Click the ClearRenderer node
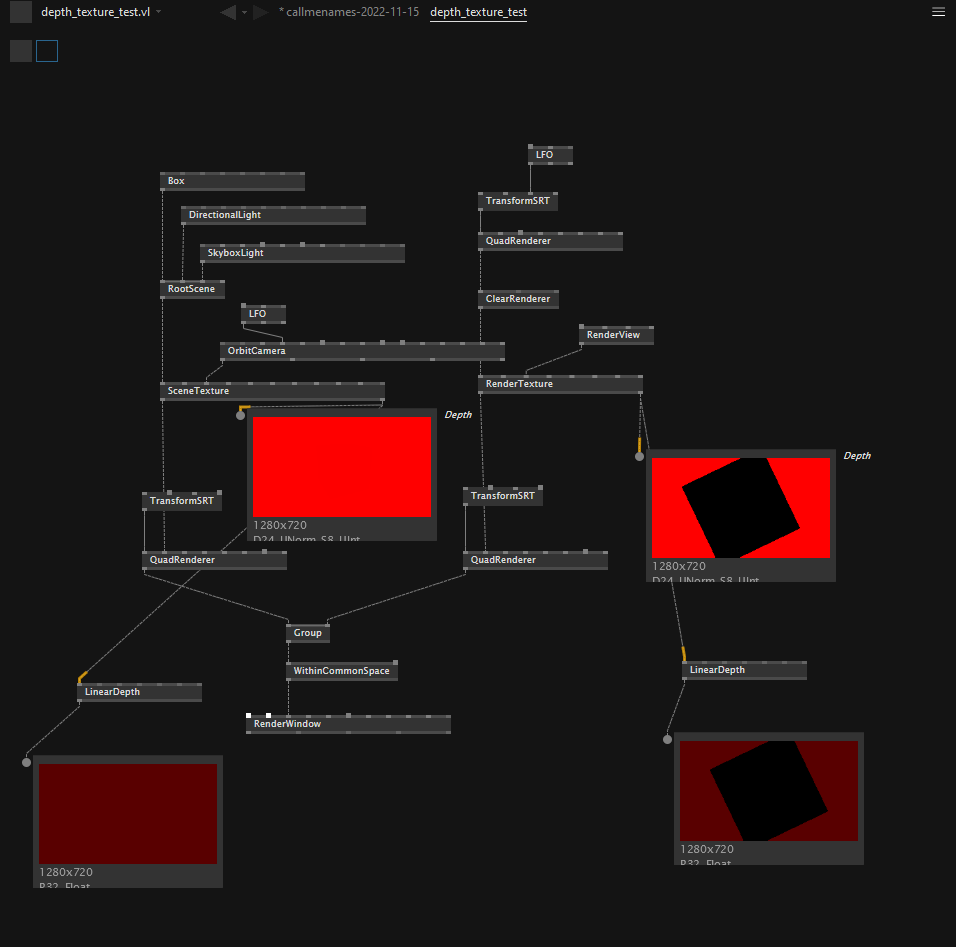 click(x=517, y=299)
